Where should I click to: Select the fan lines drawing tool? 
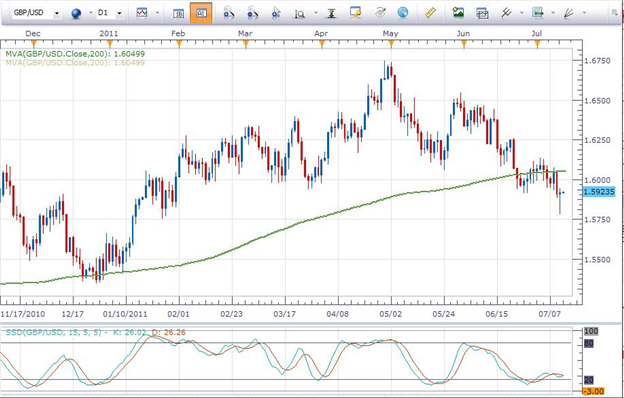(569, 13)
